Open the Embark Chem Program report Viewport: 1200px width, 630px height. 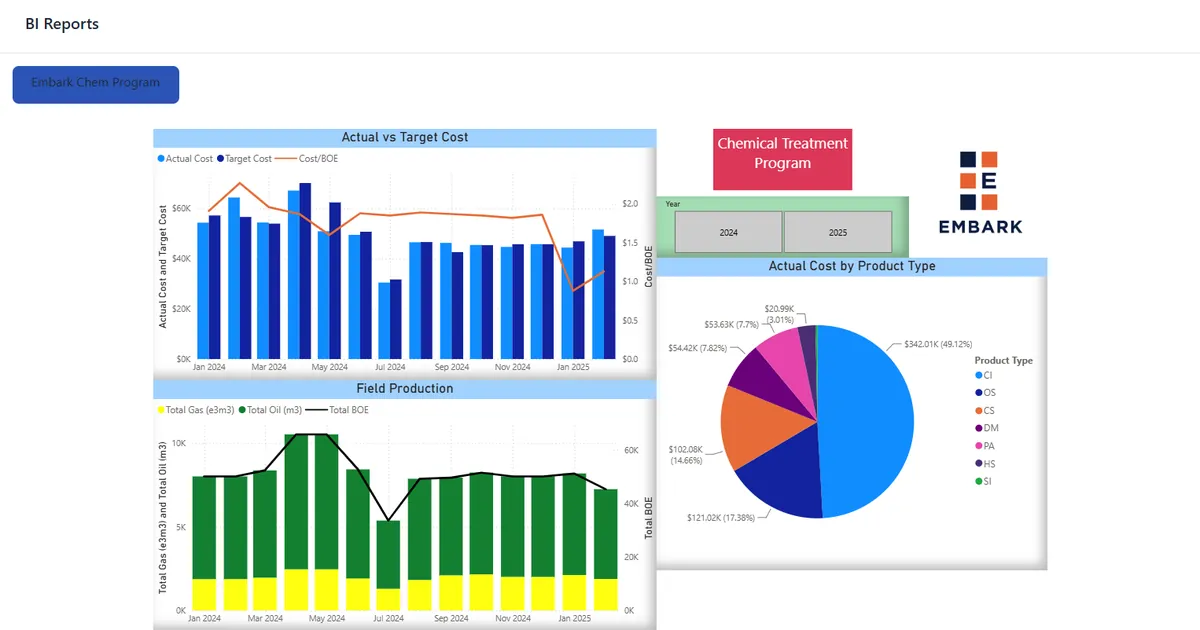coord(96,85)
